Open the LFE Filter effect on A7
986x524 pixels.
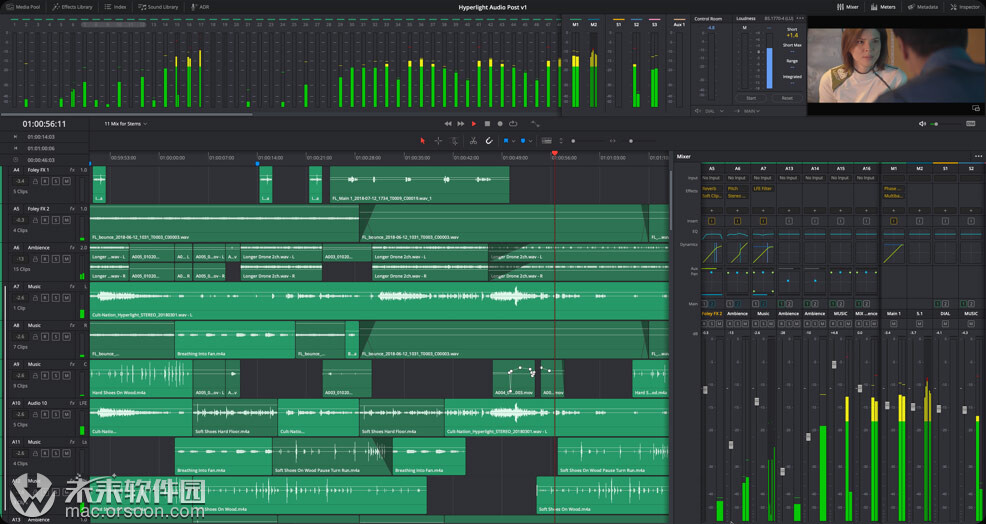pyautogui.click(x=763, y=188)
